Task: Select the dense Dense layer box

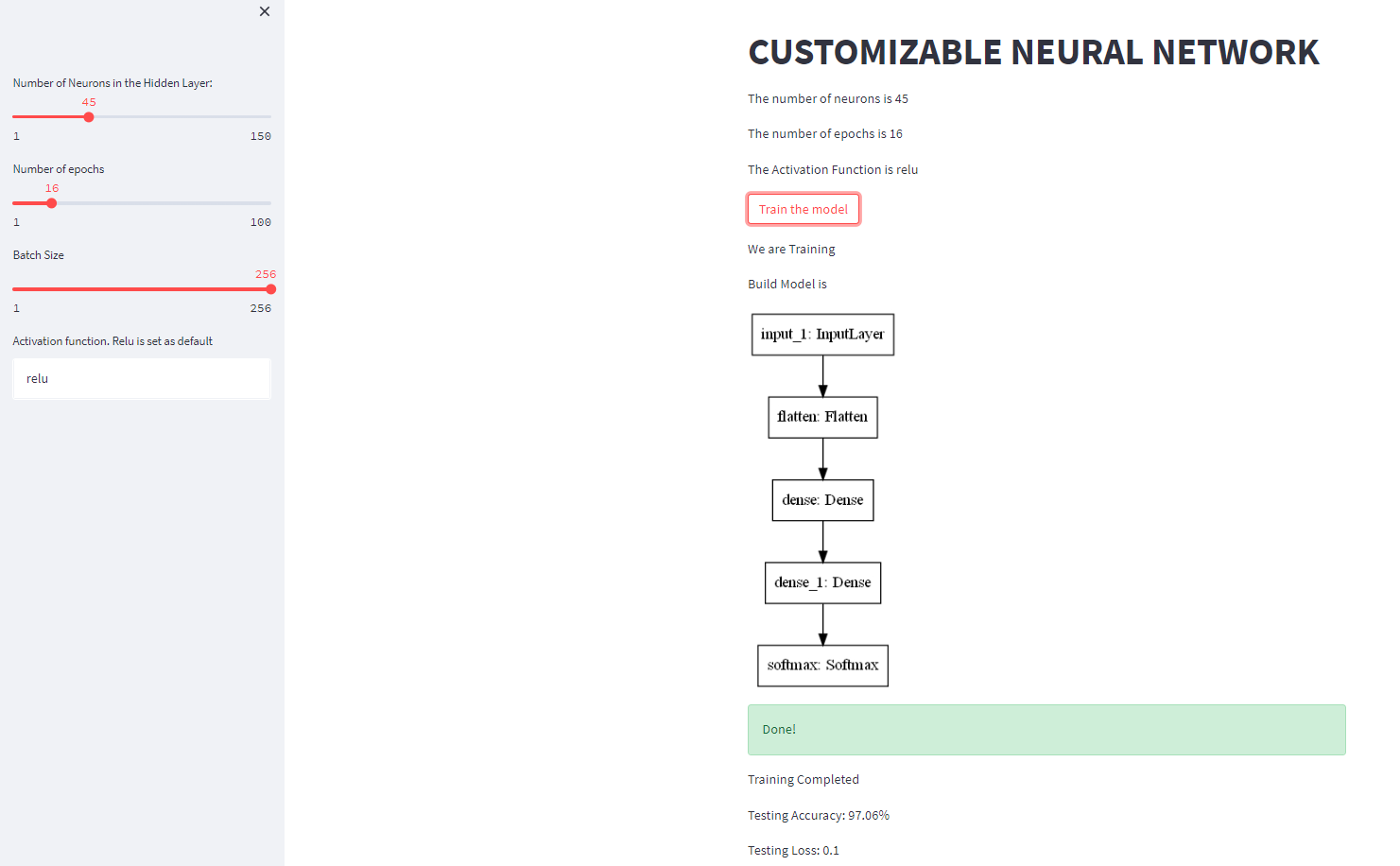Action: 821,500
